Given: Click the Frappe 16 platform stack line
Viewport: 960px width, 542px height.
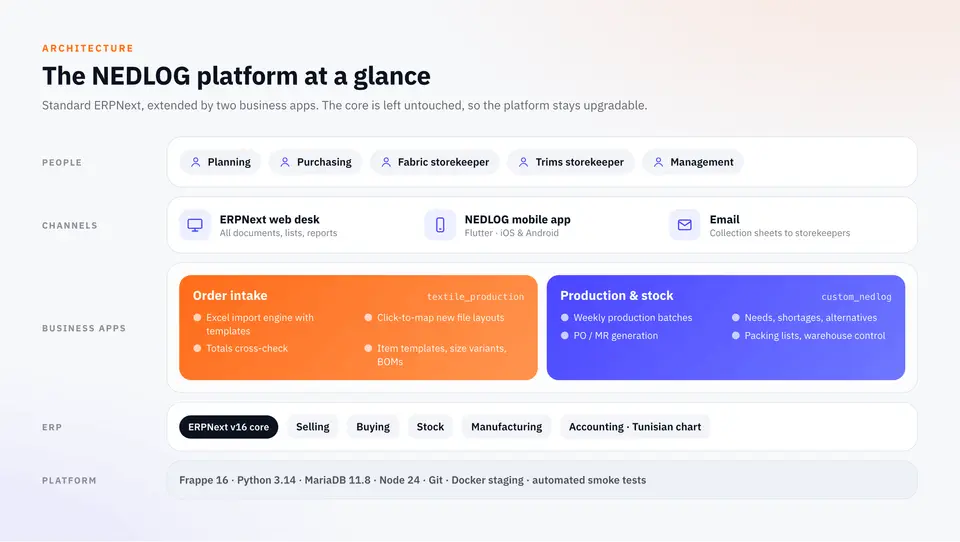Looking at the screenshot, I should (x=413, y=480).
